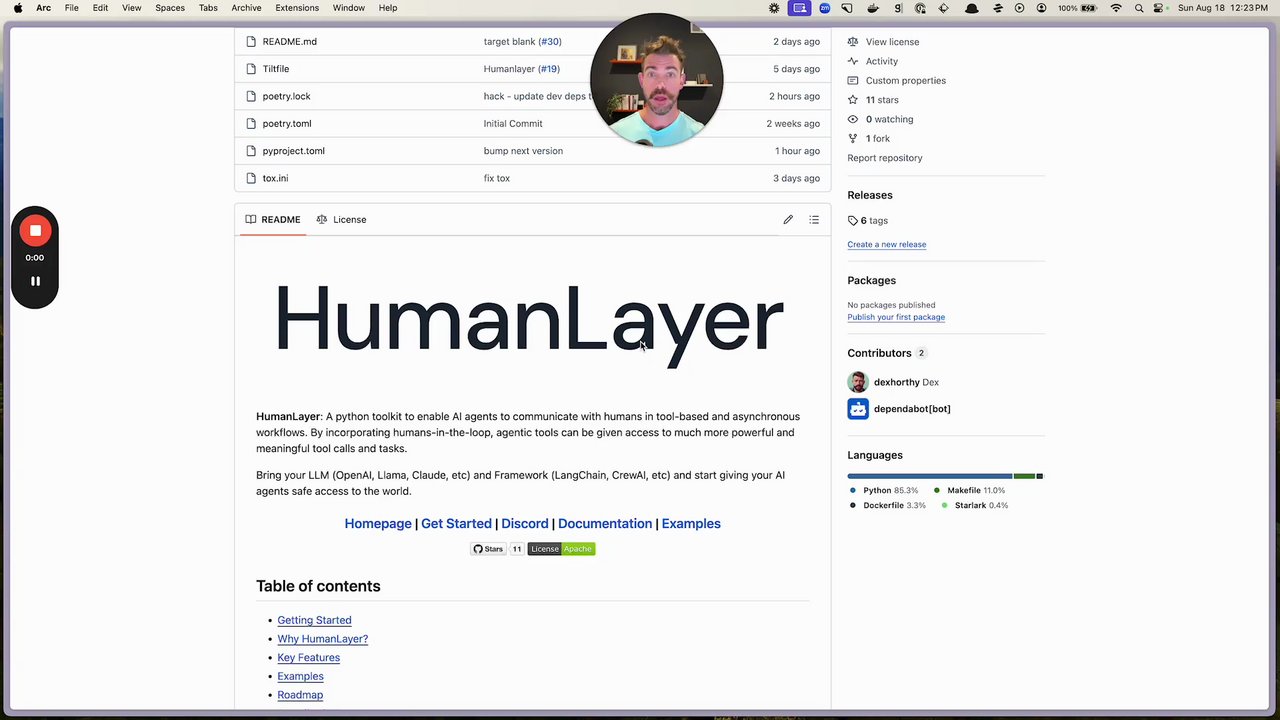
Task: Open Spotlight search magnifier in menu bar
Action: (x=1139, y=8)
